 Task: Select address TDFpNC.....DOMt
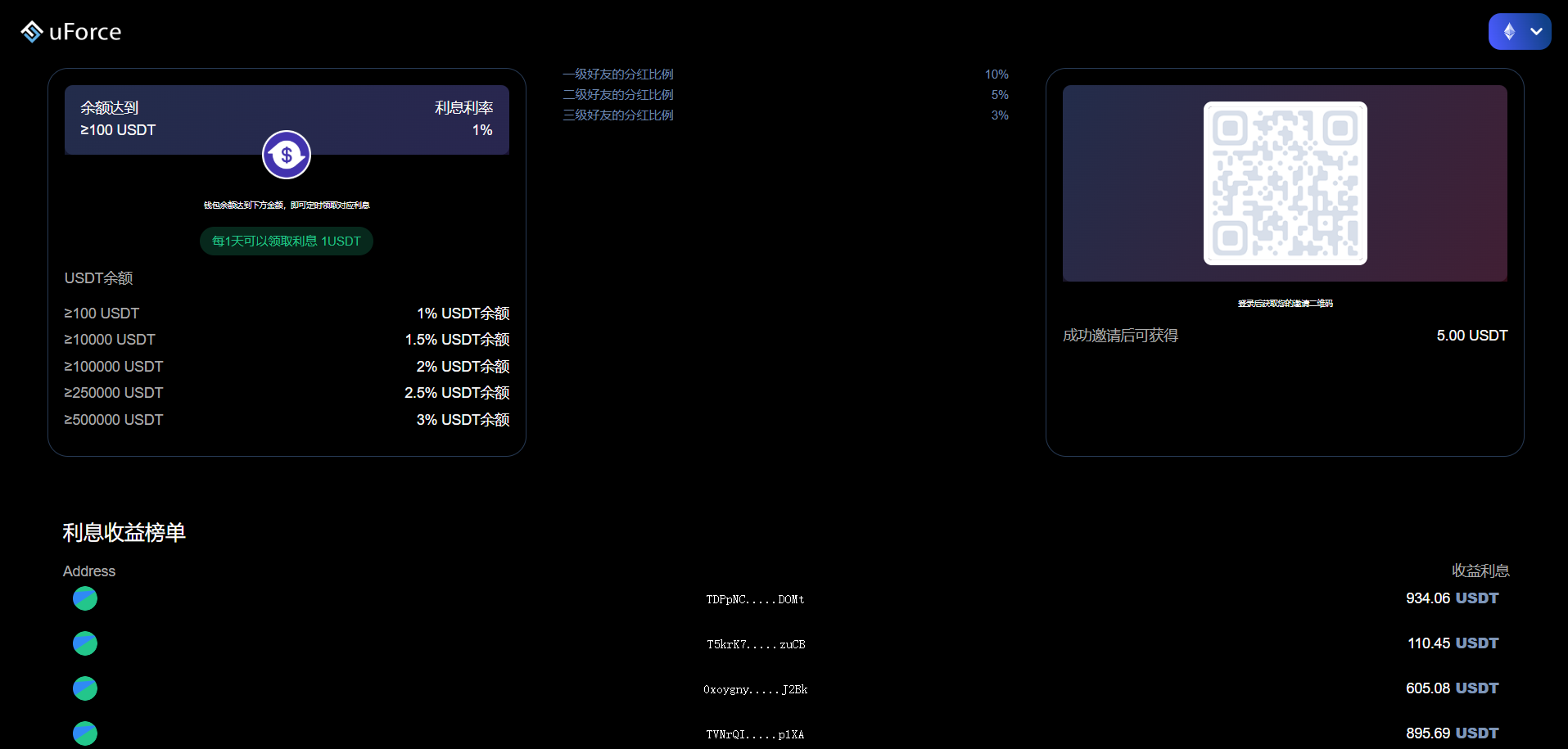click(755, 600)
